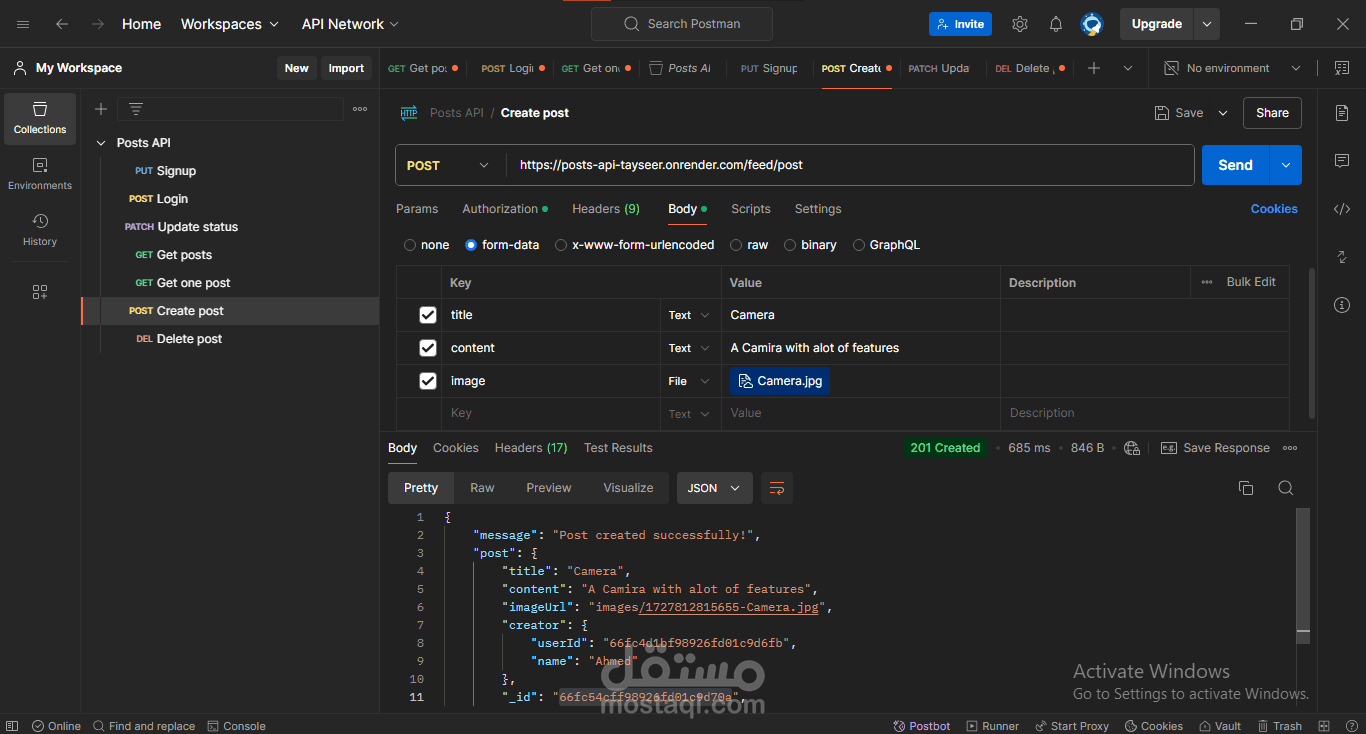Go back with the left arrow
The height and width of the screenshot is (734, 1366).
(62, 24)
